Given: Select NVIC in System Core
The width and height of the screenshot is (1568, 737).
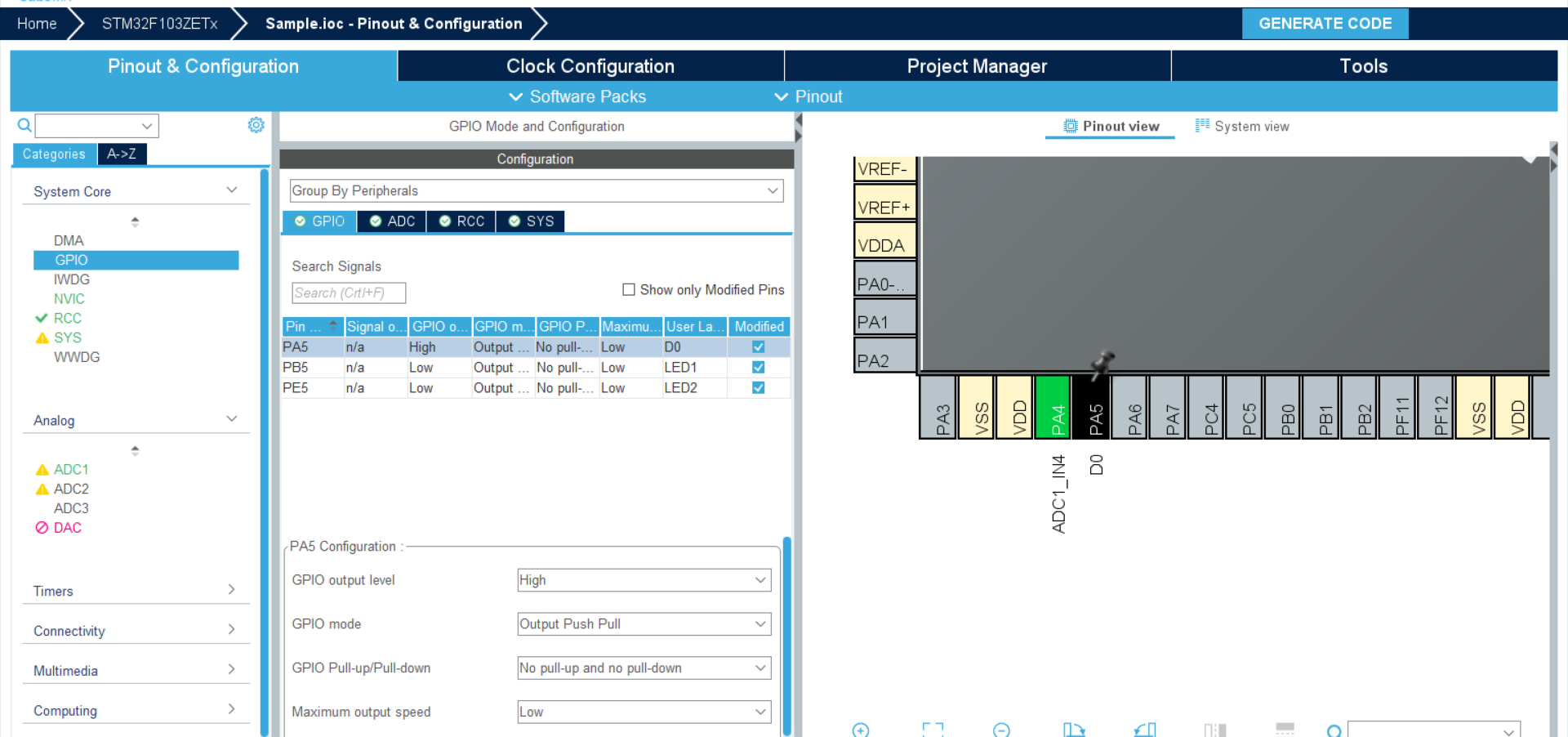Looking at the screenshot, I should [x=69, y=299].
